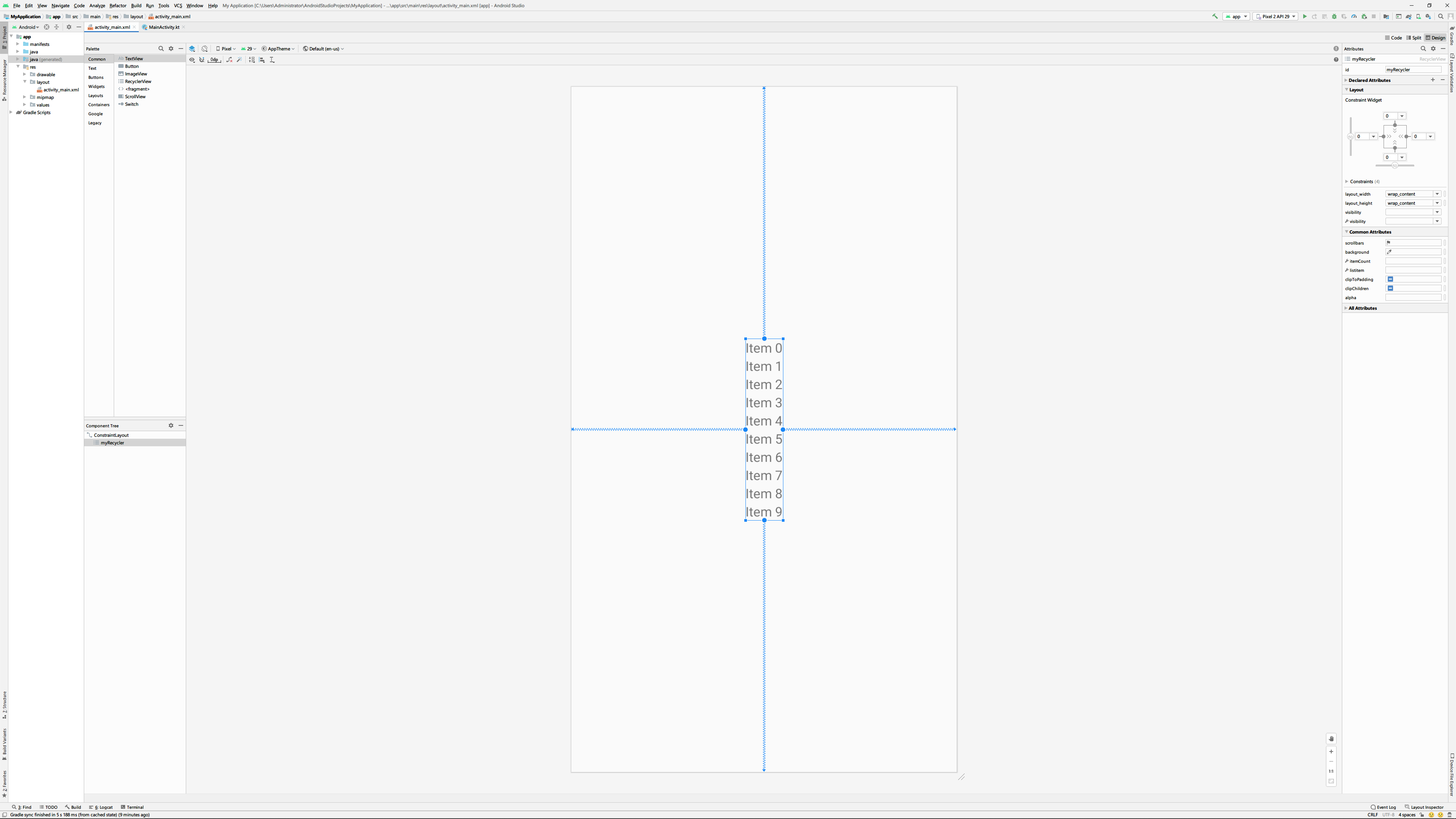Image resolution: width=1456 pixels, height=819 pixels.
Task: Open the Terminal tool window
Action: 132,807
